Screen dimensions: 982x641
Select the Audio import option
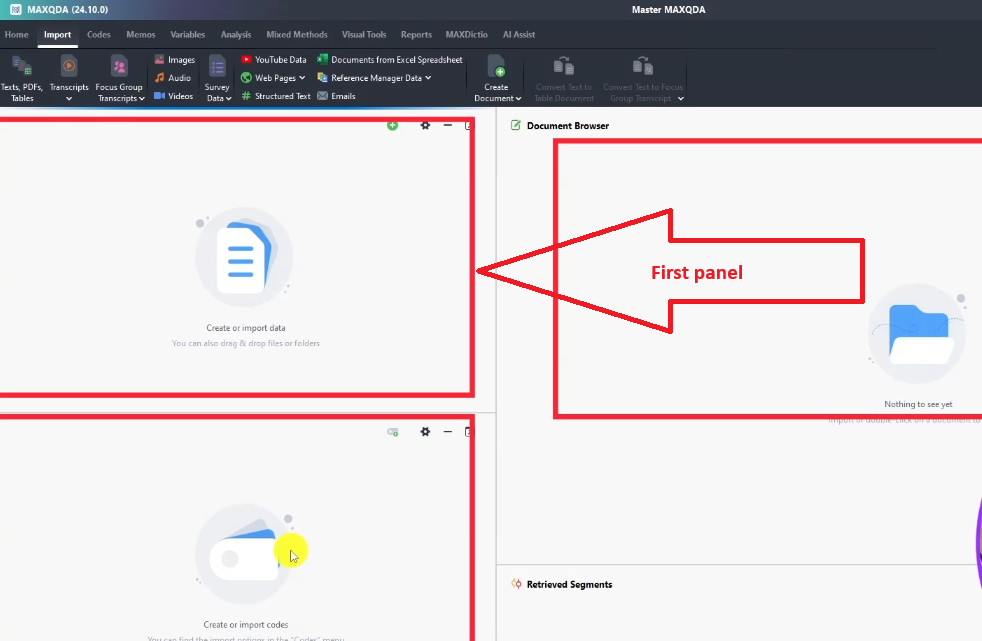point(172,78)
